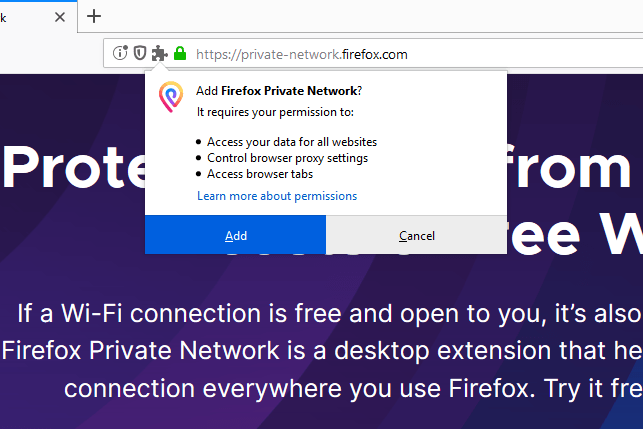Open a new tab with plus button
This screenshot has height=429, width=643.
tap(94, 16)
